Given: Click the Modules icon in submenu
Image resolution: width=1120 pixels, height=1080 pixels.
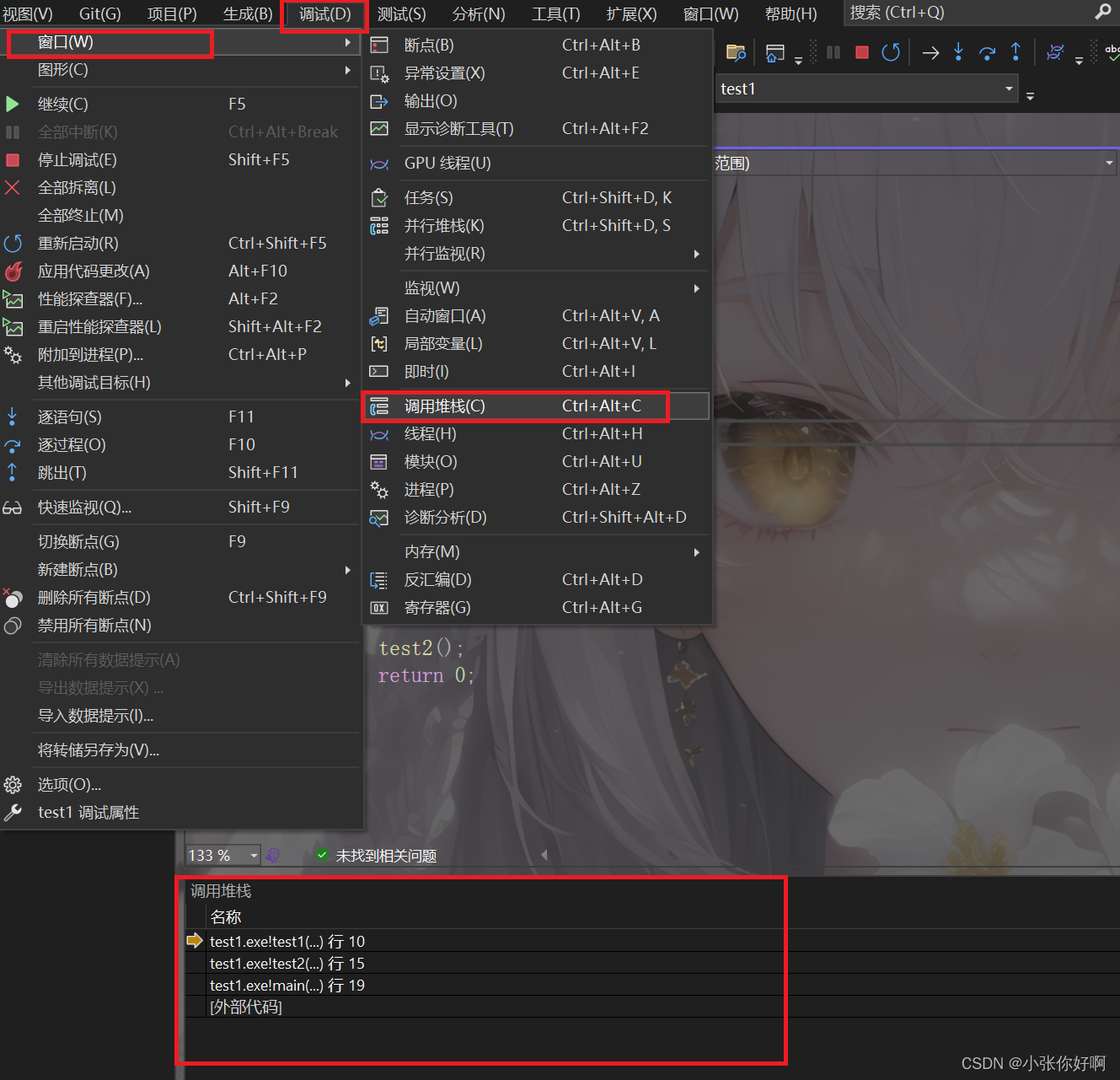Looking at the screenshot, I should 379,462.
